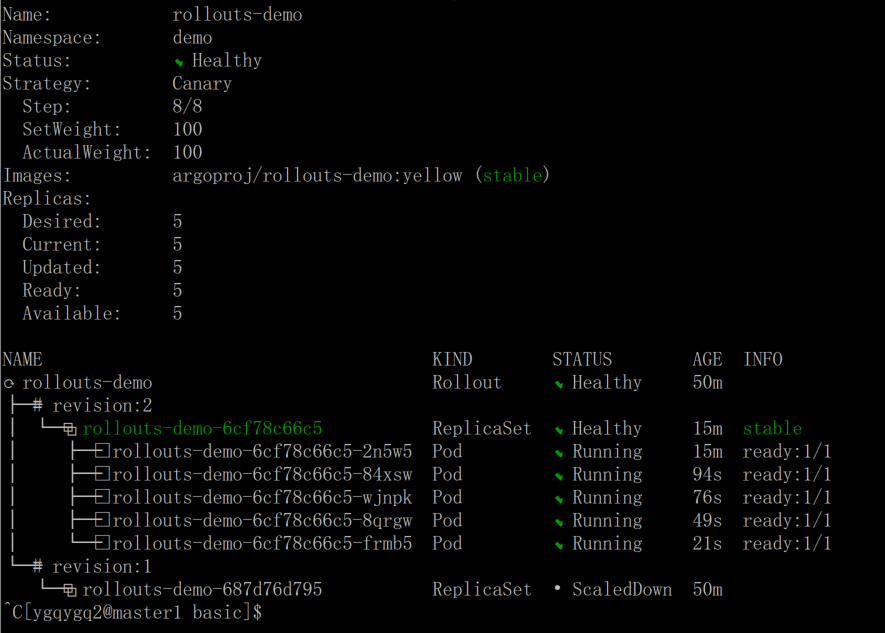Click the KIND column header
This screenshot has height=633, width=885.
(452, 359)
